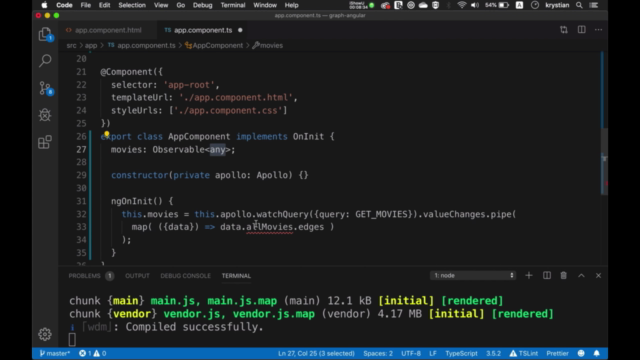
Task: Open the Selection menu
Action: (132, 5)
